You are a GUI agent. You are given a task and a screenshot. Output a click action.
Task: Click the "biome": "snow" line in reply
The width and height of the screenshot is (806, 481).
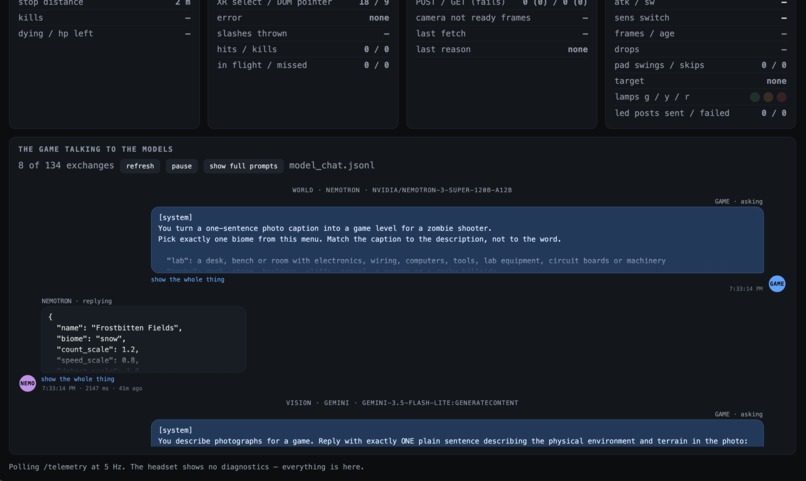(x=91, y=339)
